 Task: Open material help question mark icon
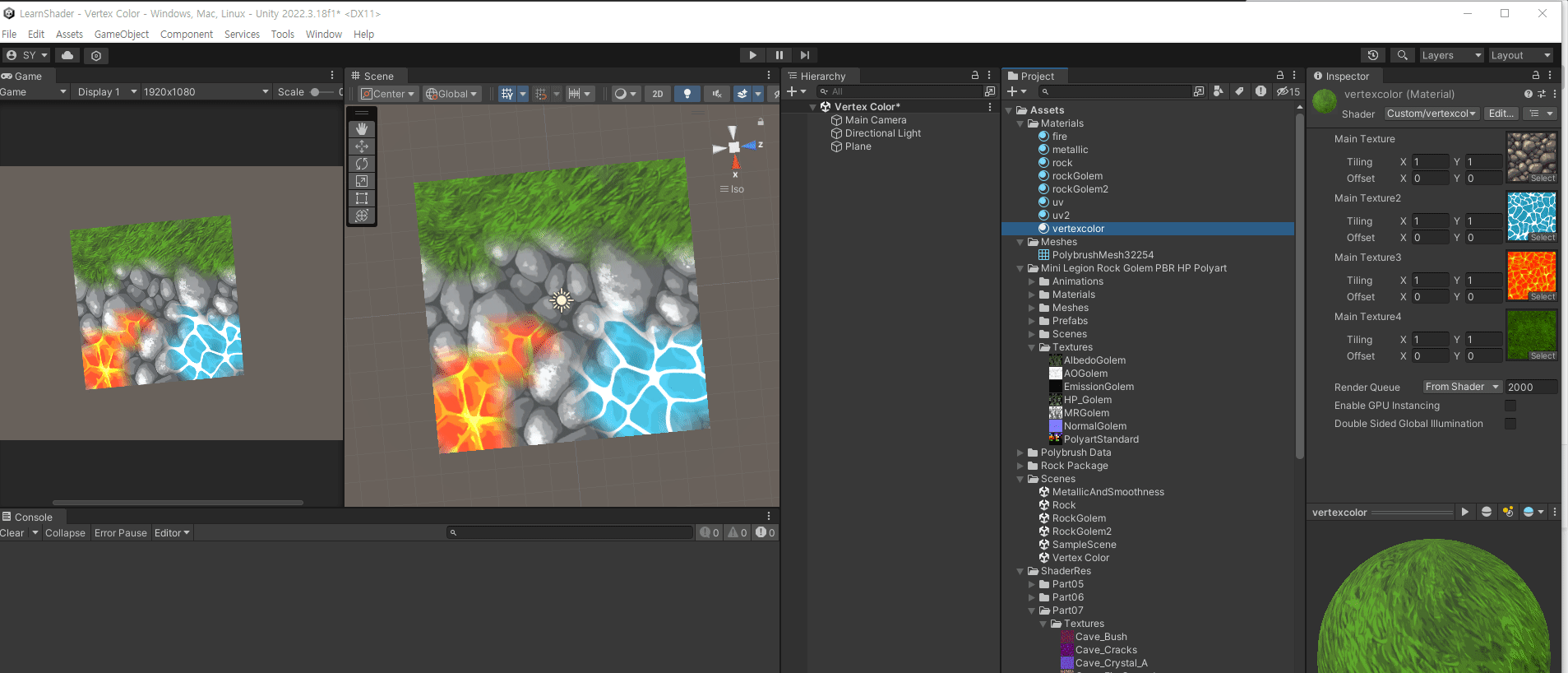tap(1529, 94)
